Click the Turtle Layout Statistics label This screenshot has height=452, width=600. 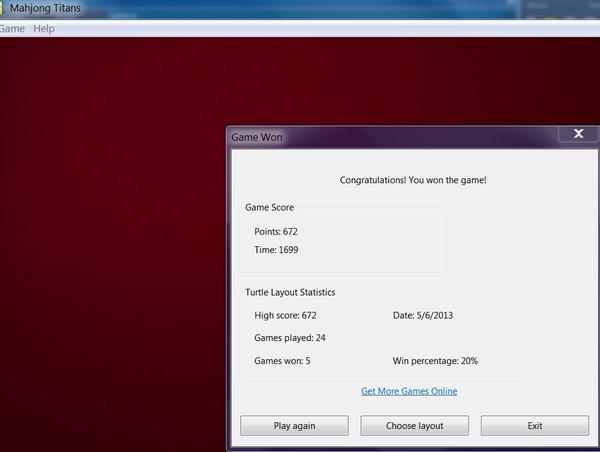click(x=290, y=292)
